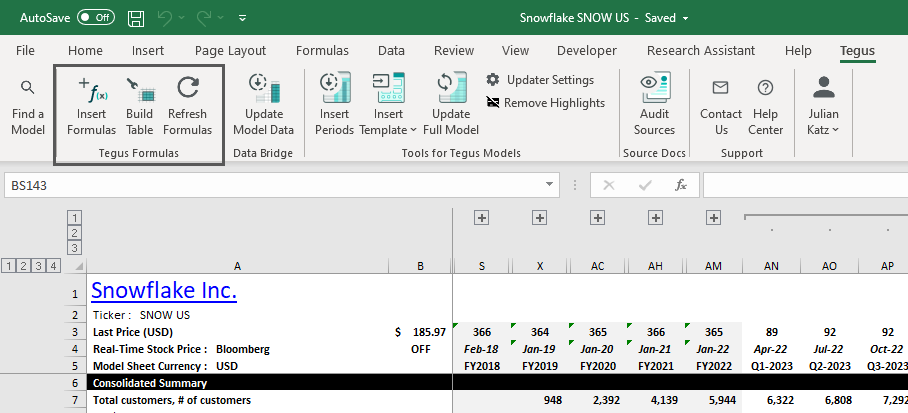Open the Page Layout tab
Screen dimensions: 908x413
tap(230, 51)
